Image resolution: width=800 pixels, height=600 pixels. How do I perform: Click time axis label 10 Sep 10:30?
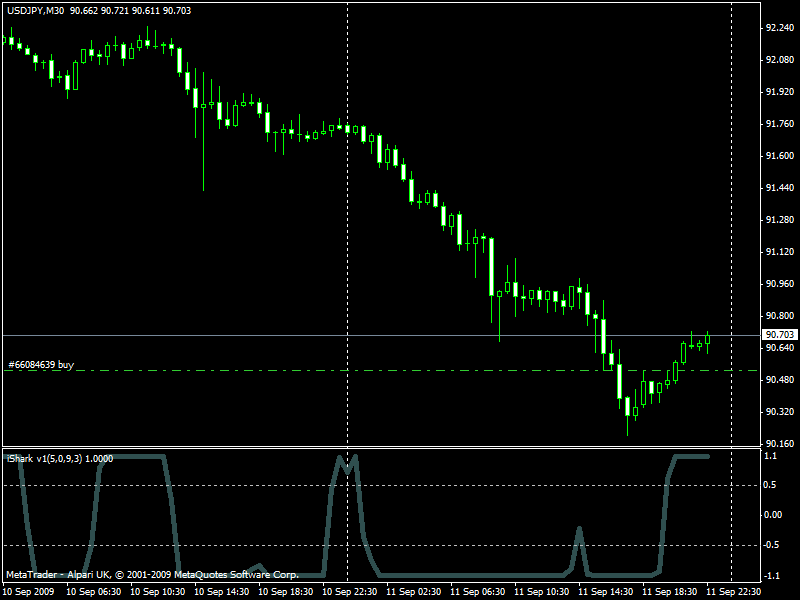(x=158, y=592)
